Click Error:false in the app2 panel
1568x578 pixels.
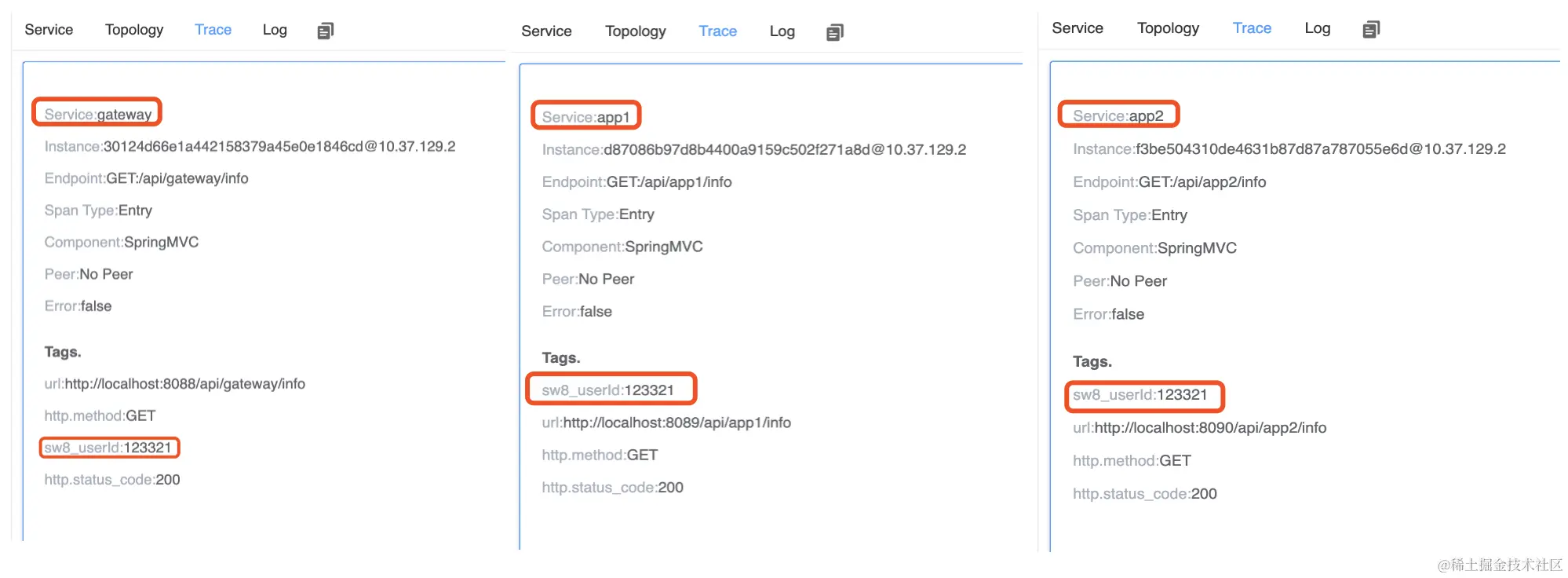click(x=1109, y=314)
